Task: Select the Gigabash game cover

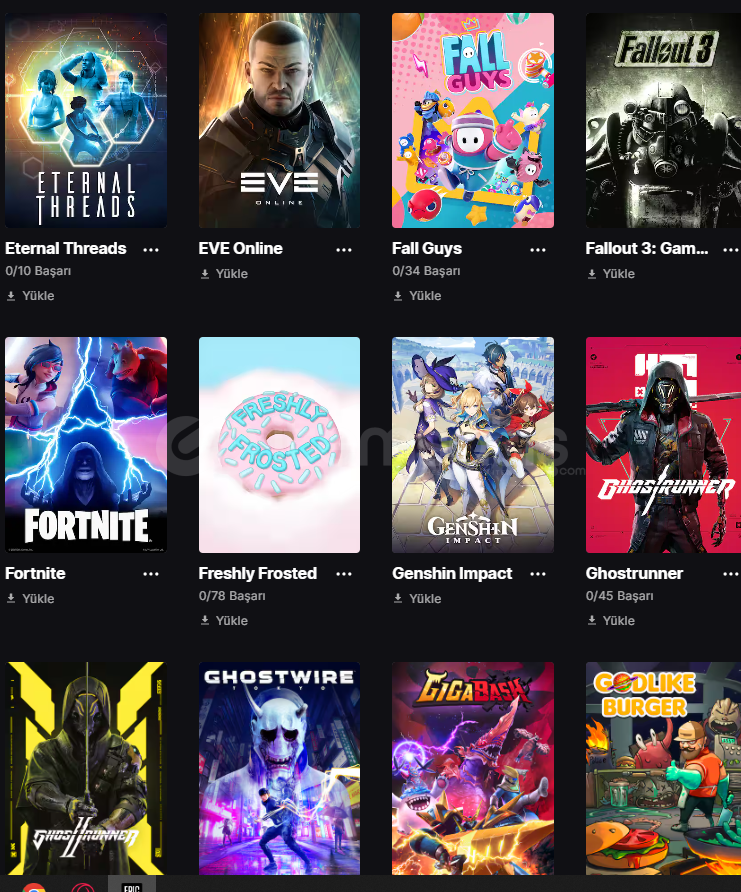Action: (473, 768)
